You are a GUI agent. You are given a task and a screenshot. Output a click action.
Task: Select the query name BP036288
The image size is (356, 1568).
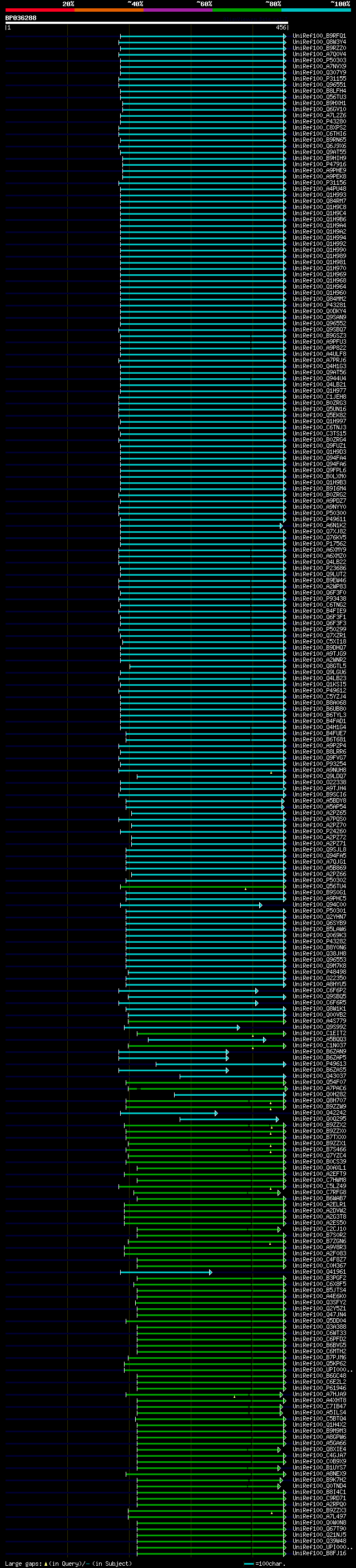[x=21, y=18]
